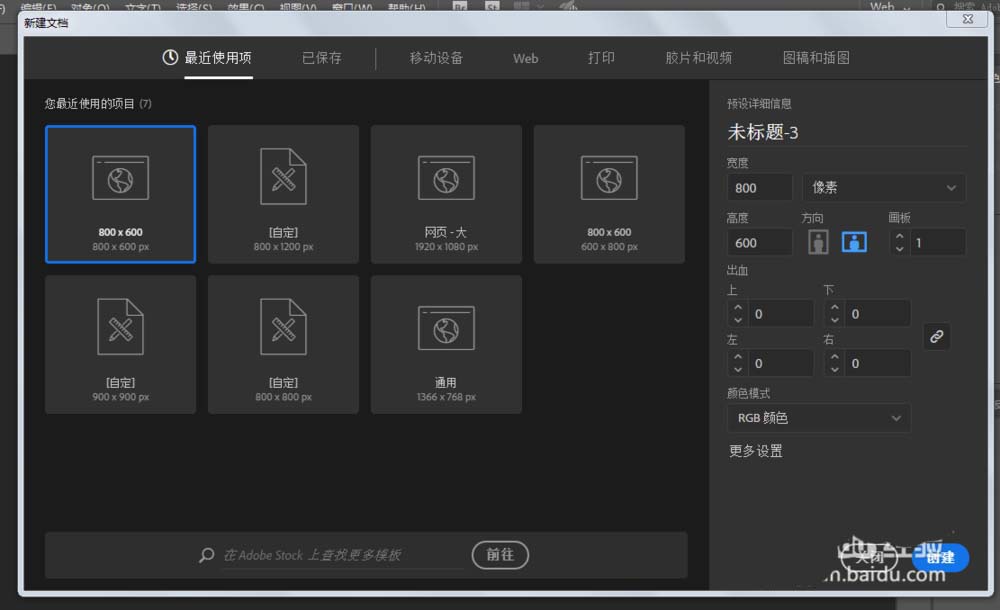Increase the right bleed value
This screenshot has height=610, width=1000.
coord(835,357)
